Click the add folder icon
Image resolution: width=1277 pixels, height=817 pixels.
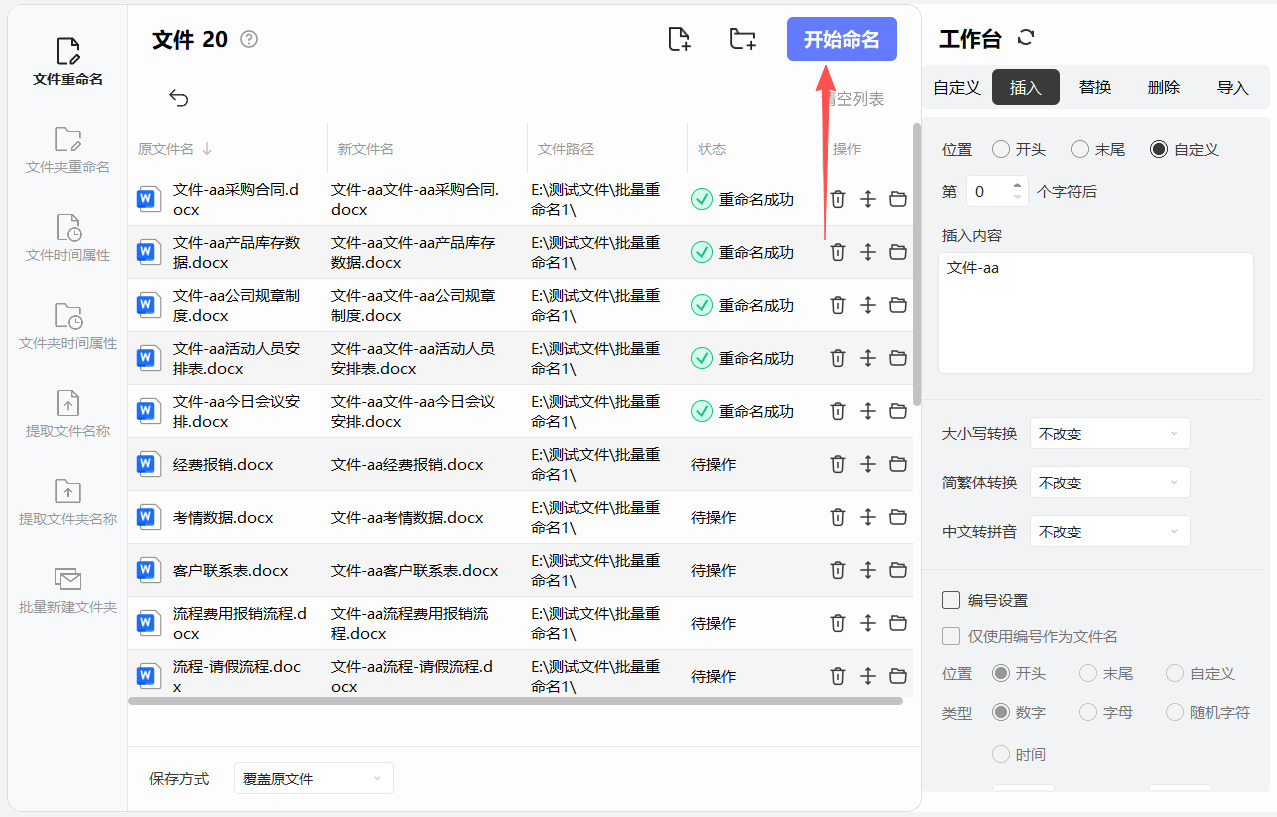[x=742, y=40]
